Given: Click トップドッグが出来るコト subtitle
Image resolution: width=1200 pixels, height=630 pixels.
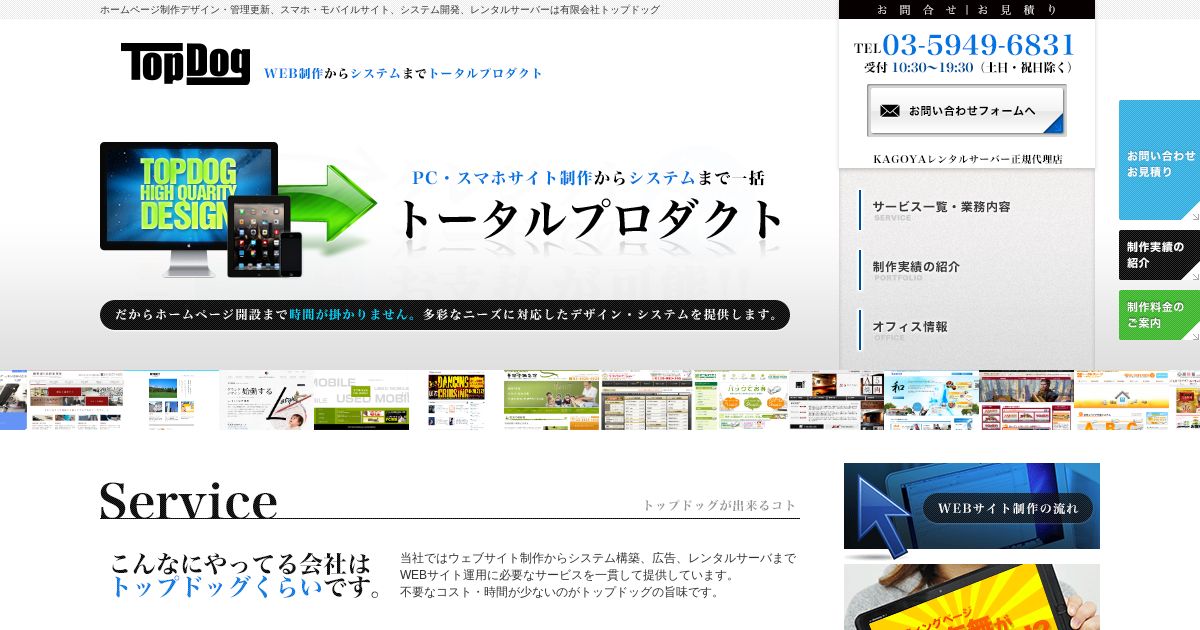Looking at the screenshot, I should coord(719,506).
